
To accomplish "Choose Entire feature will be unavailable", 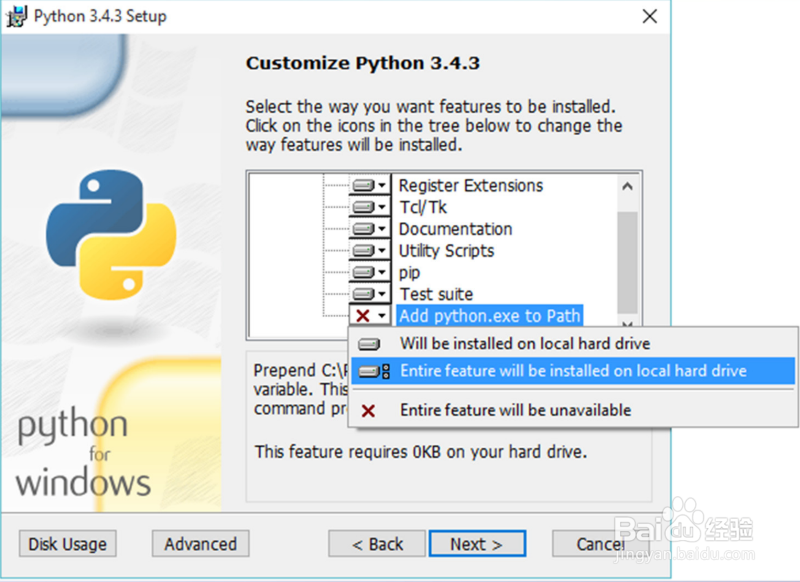I will 515,411.
